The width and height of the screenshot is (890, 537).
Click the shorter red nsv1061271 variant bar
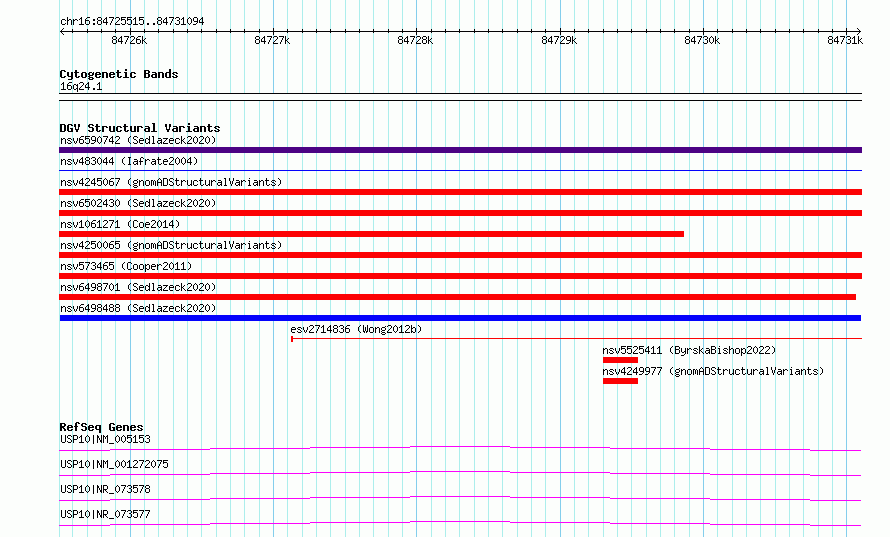(x=372, y=234)
